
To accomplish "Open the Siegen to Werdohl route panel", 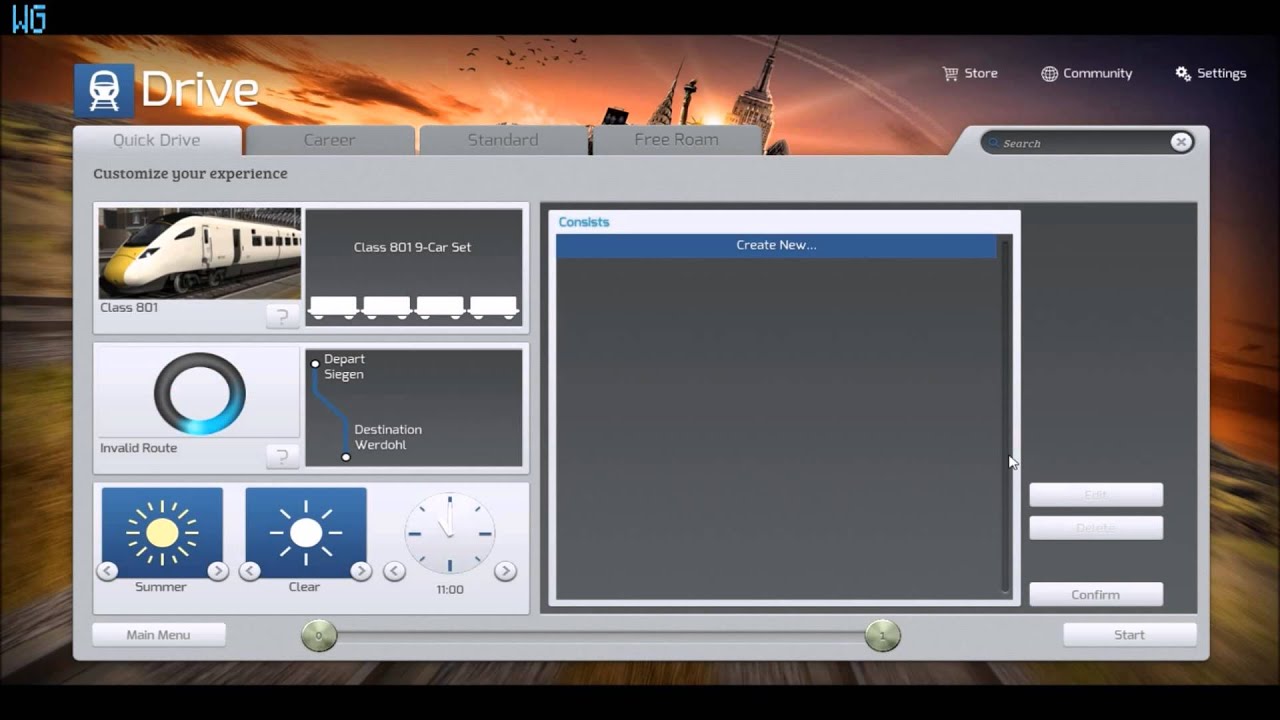I will click(x=413, y=407).
